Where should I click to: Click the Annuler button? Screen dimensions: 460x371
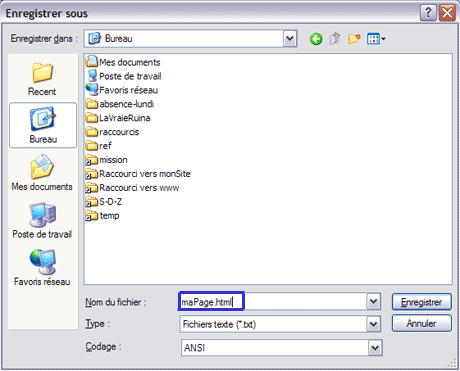(422, 323)
